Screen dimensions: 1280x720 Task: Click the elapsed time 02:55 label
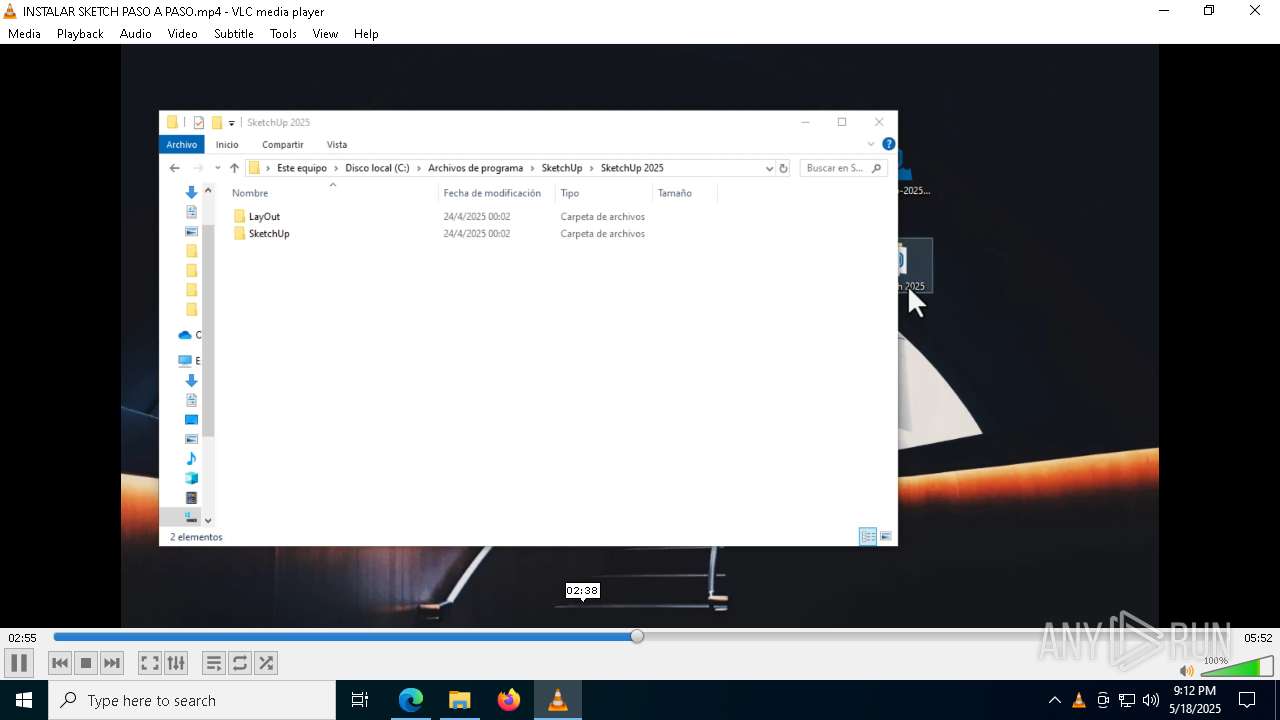(x=22, y=638)
